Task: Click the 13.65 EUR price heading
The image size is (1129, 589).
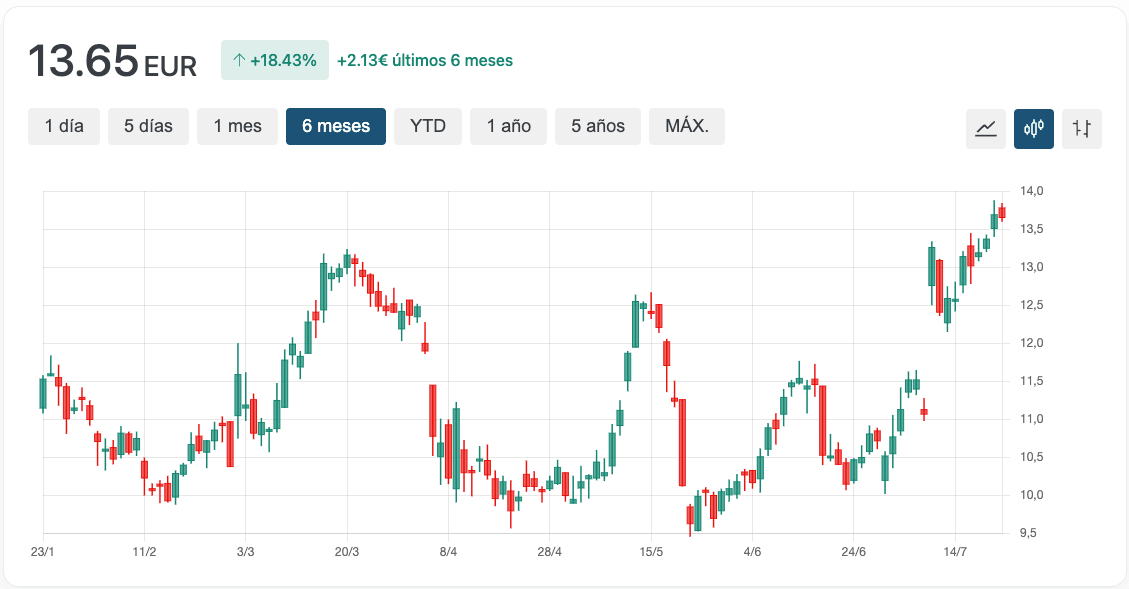Action: (112, 61)
